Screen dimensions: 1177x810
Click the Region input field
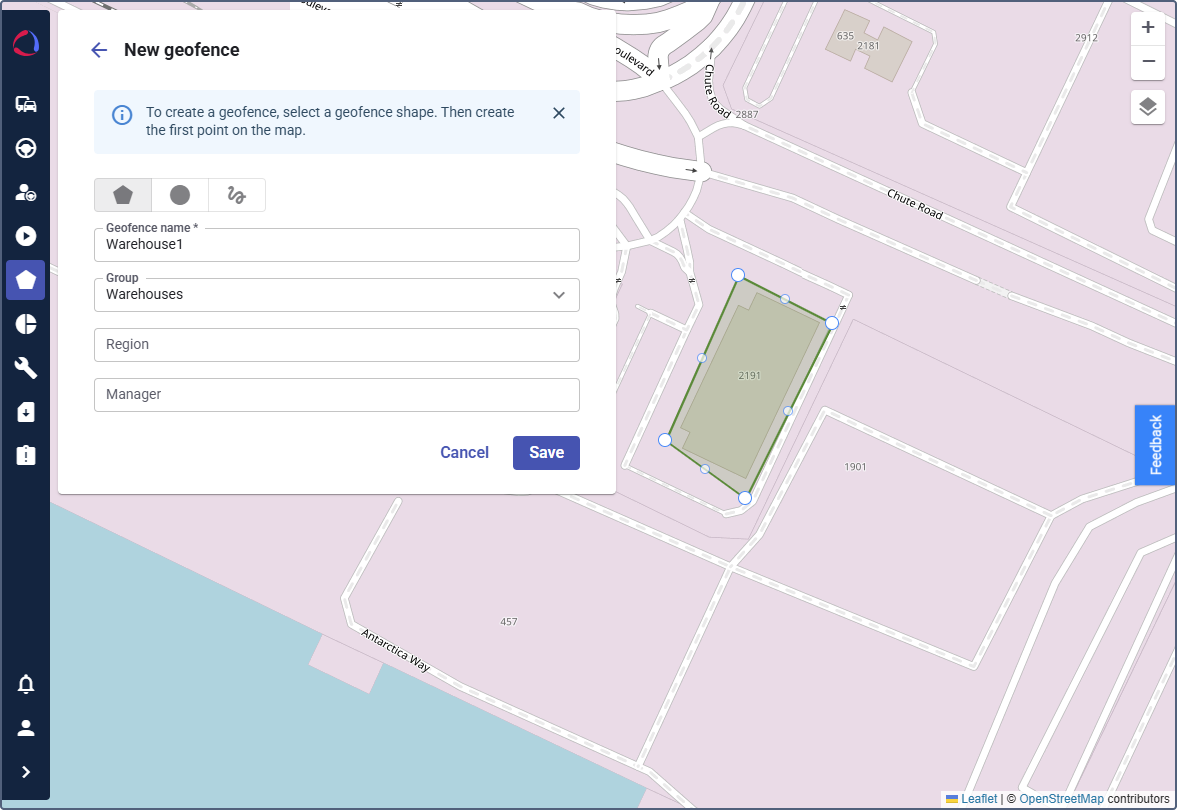(336, 345)
